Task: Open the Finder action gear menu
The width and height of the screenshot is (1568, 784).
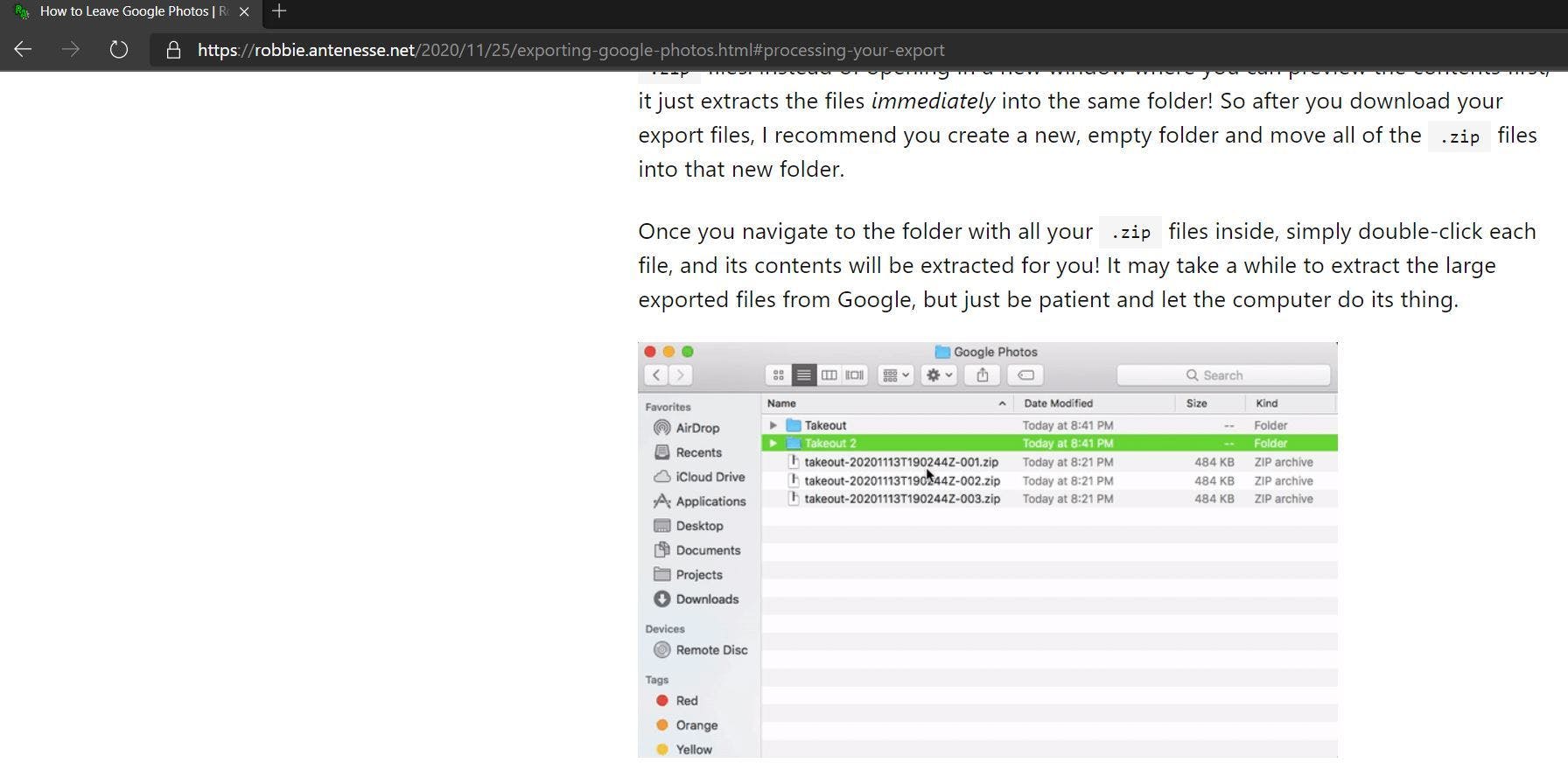Action: click(939, 375)
